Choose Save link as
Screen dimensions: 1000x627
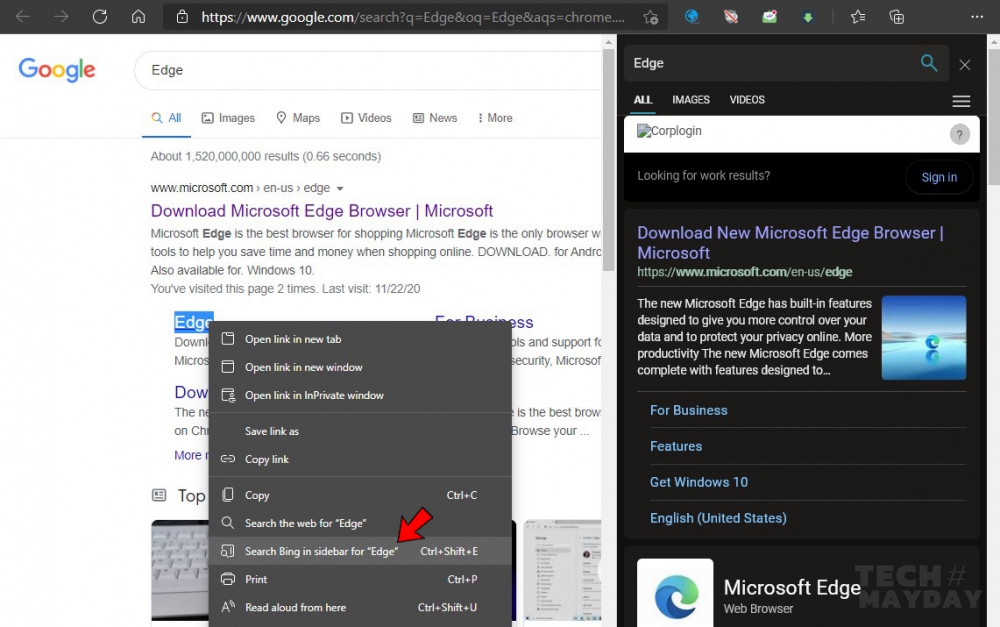click(x=360, y=431)
